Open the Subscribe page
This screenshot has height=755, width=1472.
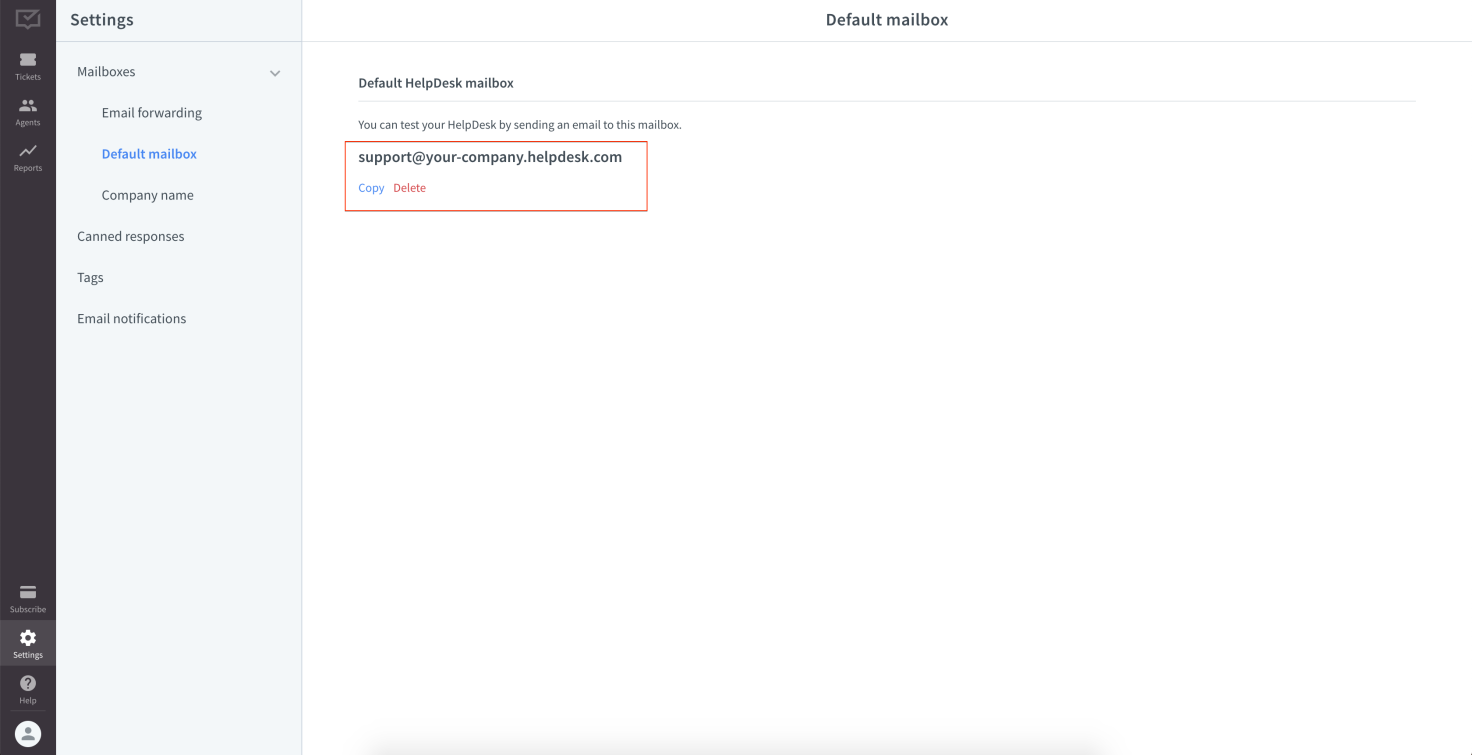pyautogui.click(x=28, y=599)
